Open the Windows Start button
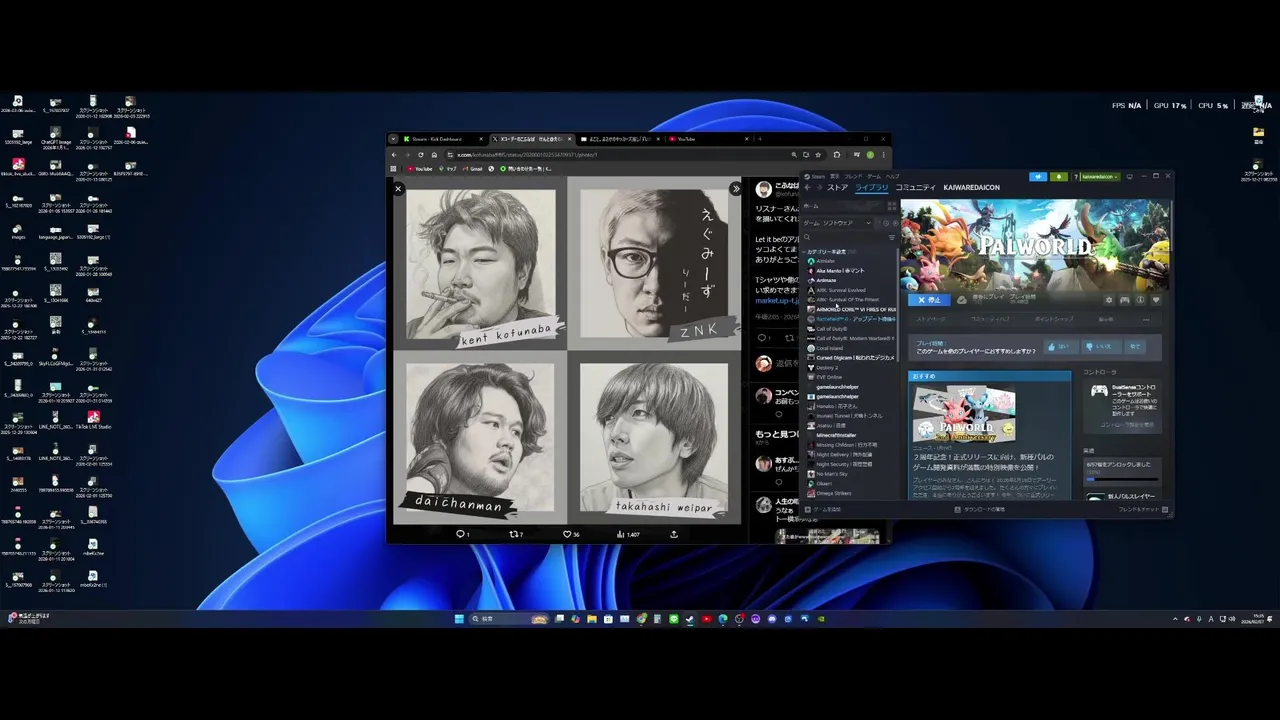Screen dimensions: 1280x720 (x=459, y=619)
